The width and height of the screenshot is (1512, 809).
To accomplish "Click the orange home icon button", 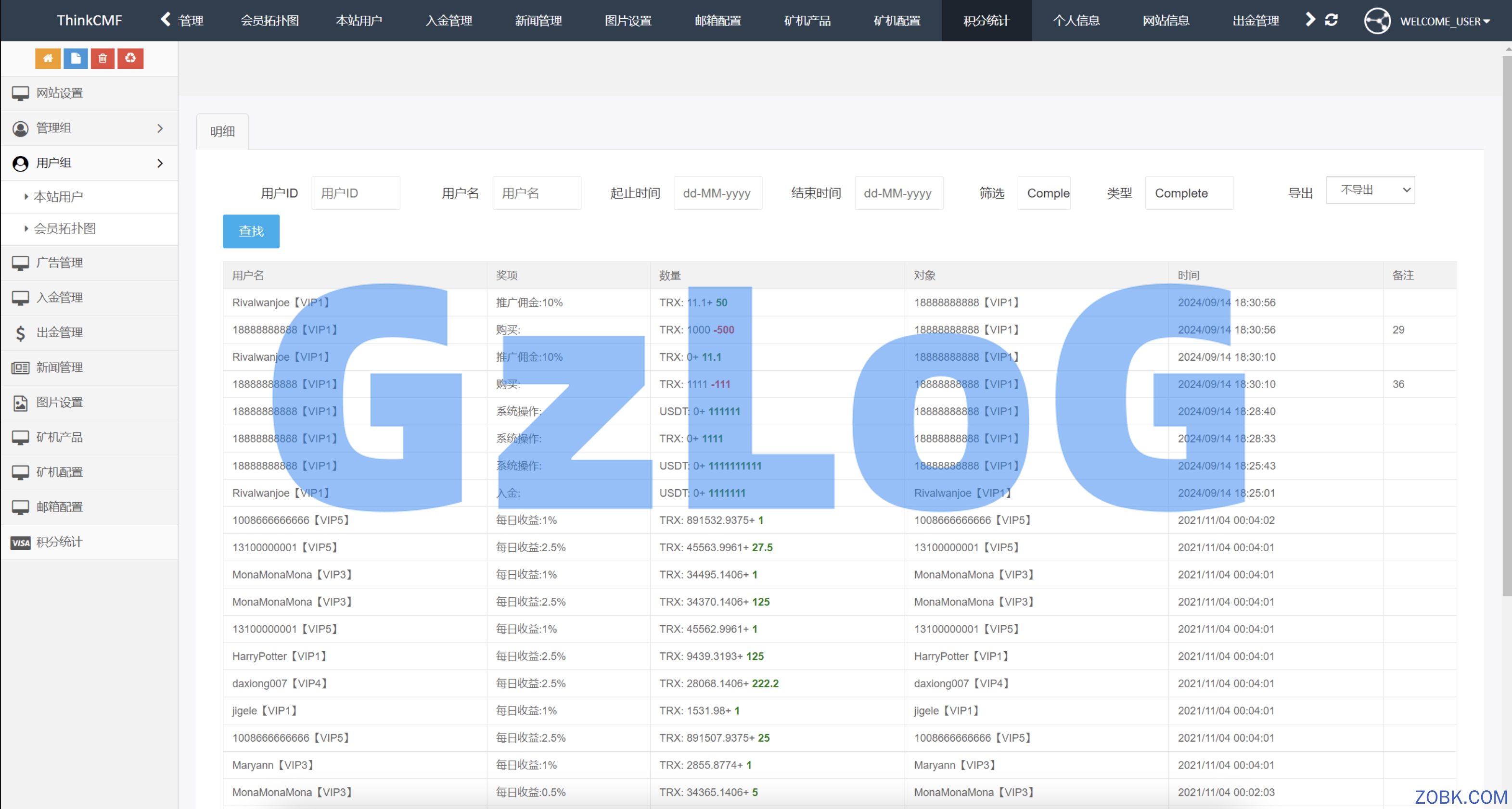I will 48,58.
